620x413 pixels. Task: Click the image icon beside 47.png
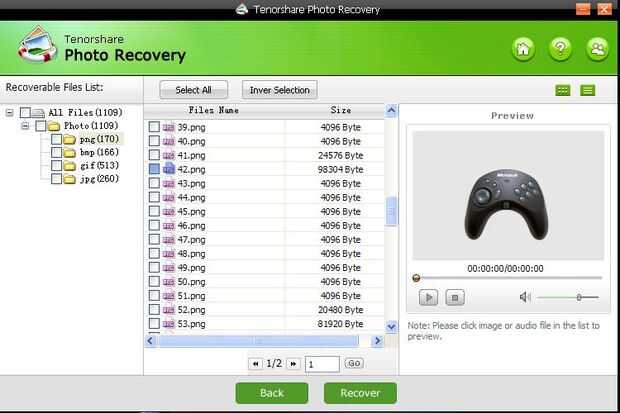click(x=169, y=240)
